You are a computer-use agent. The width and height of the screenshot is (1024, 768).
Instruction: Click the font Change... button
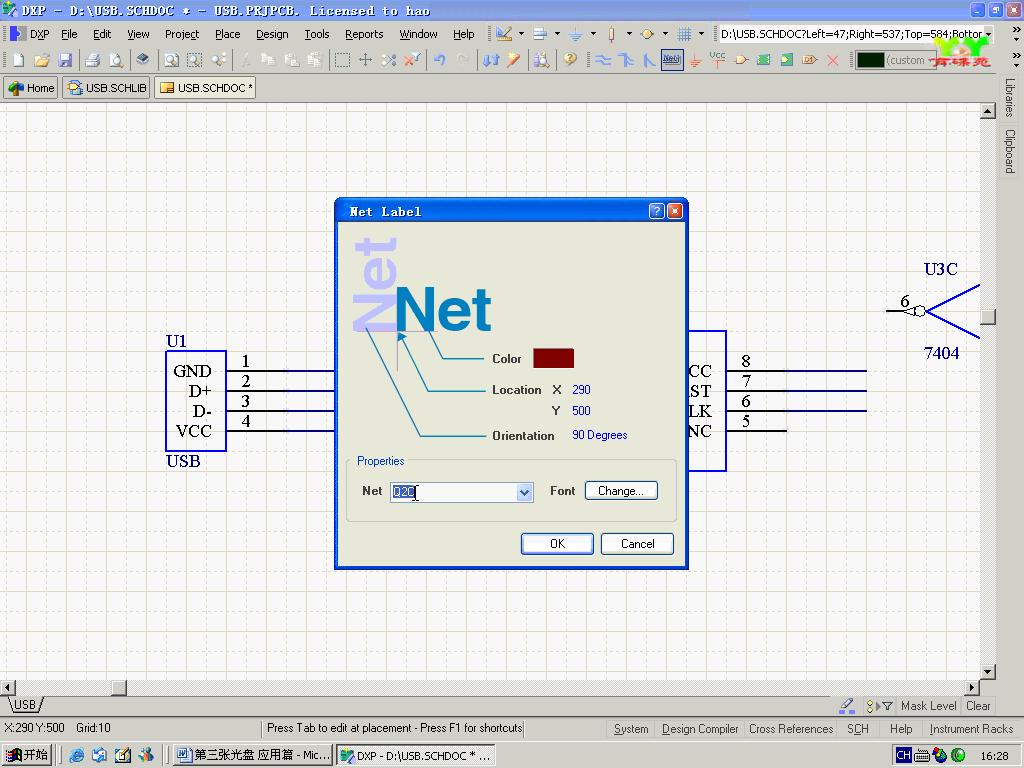(621, 491)
